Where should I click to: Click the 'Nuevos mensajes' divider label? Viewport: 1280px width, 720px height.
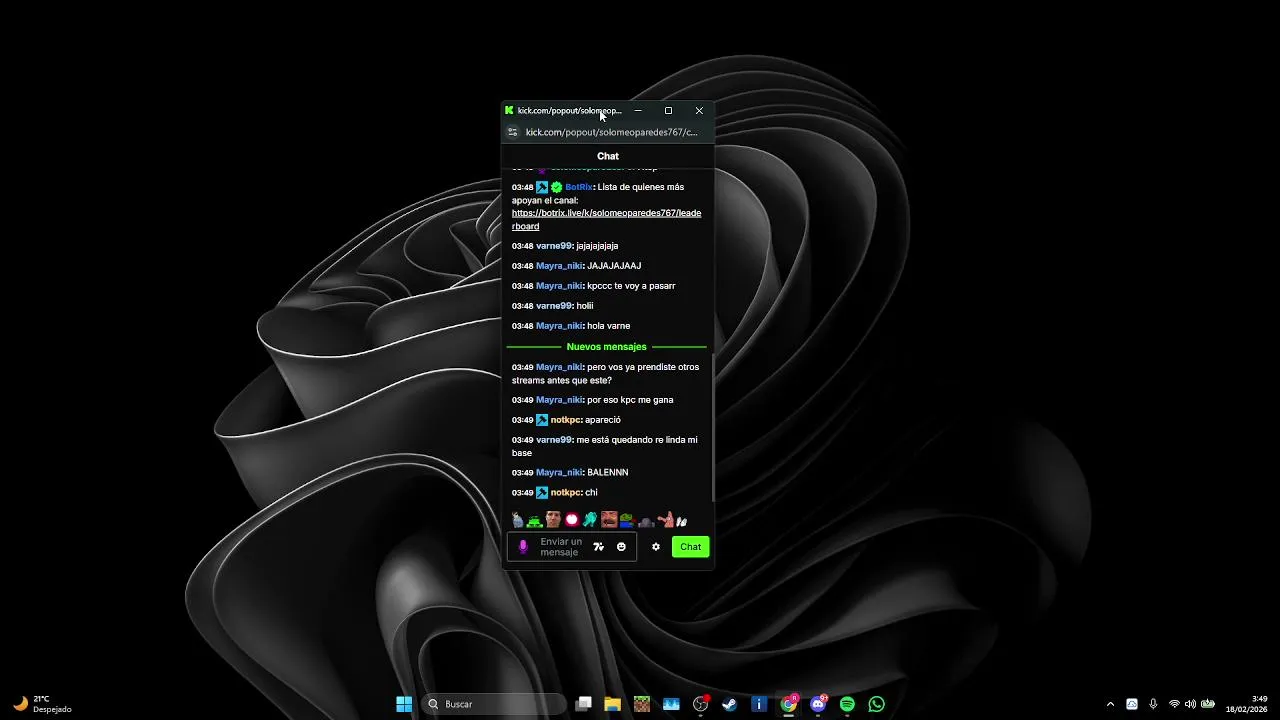coord(607,347)
